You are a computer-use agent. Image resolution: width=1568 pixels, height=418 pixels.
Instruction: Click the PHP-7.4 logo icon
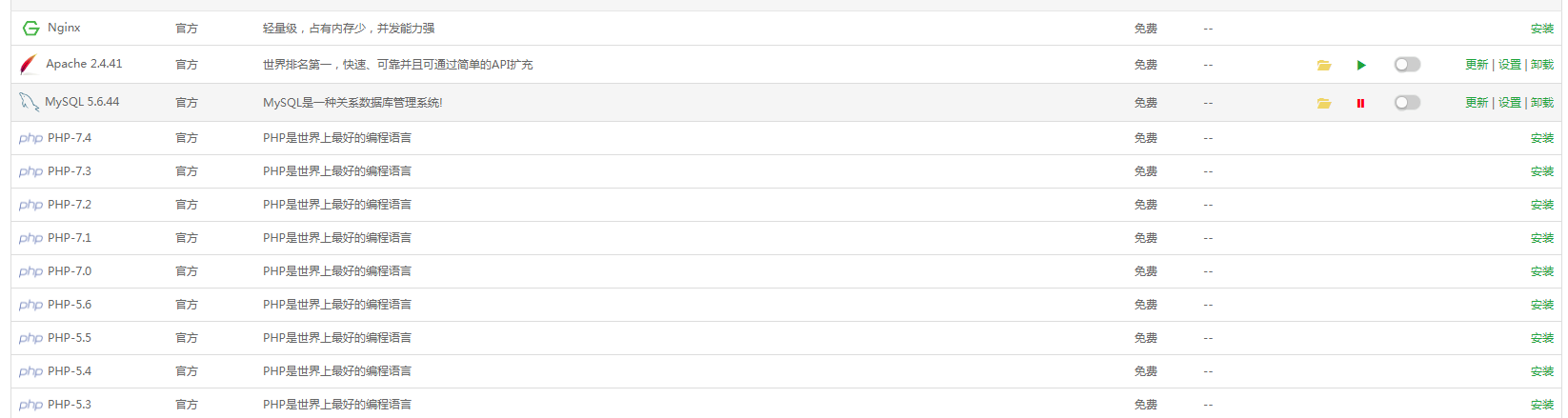[x=30, y=138]
